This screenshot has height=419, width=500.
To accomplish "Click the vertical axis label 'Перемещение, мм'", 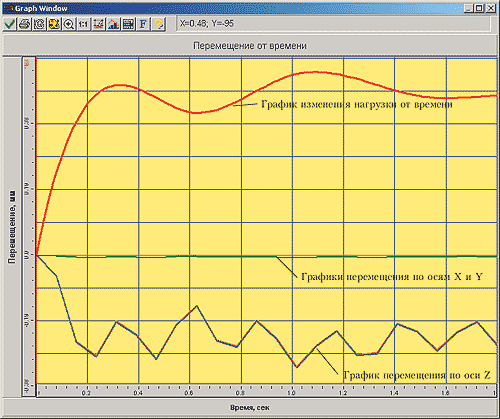I will [12, 227].
